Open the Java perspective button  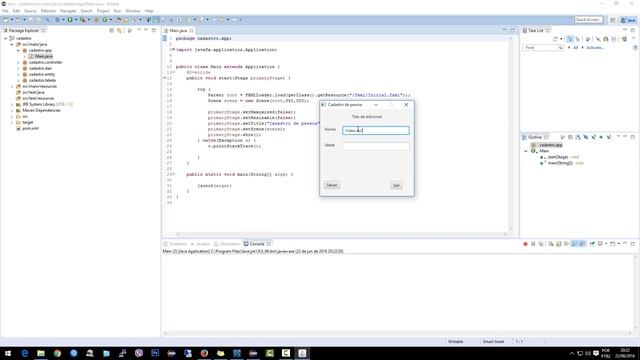coord(628,20)
